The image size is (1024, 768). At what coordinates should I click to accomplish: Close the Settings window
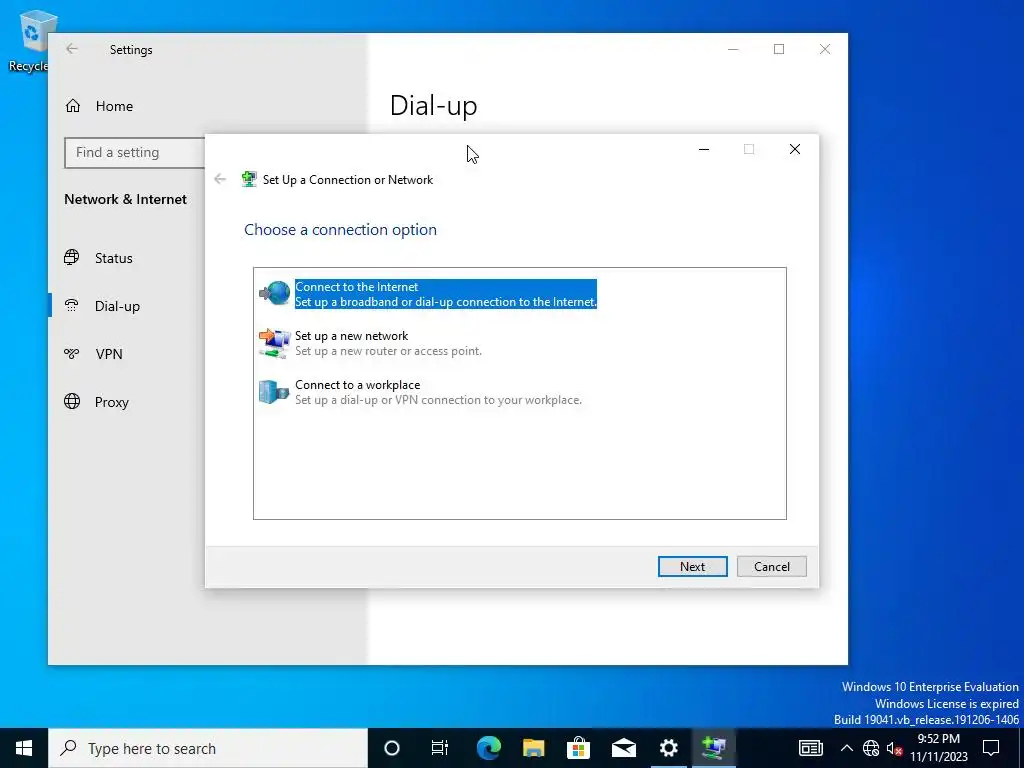825,49
